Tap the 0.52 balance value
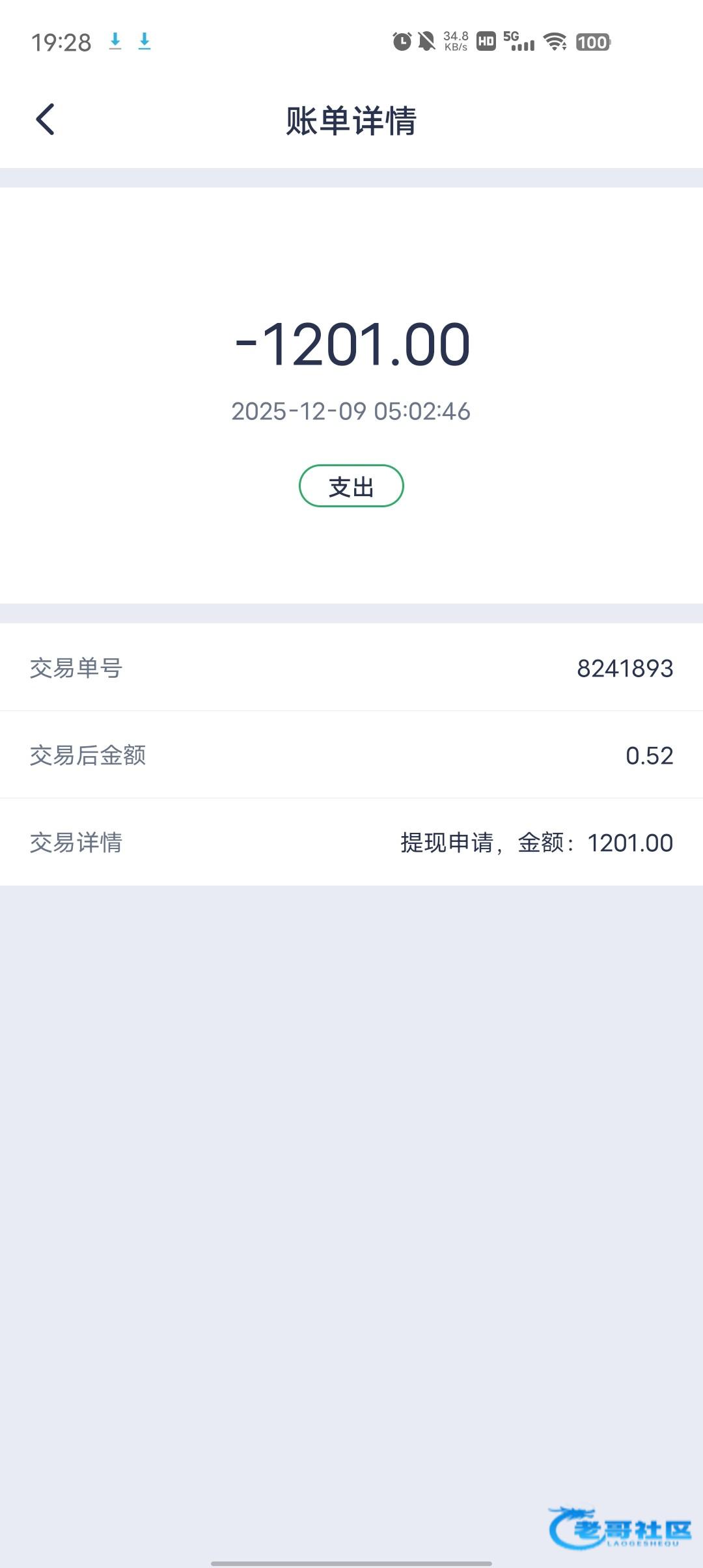The height and width of the screenshot is (1568, 703). (649, 756)
